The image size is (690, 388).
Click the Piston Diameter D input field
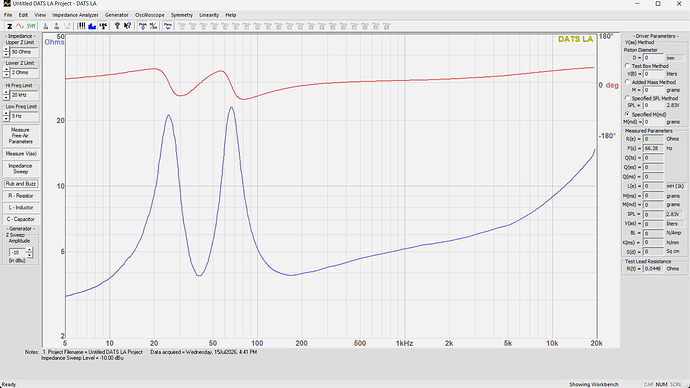653,58
